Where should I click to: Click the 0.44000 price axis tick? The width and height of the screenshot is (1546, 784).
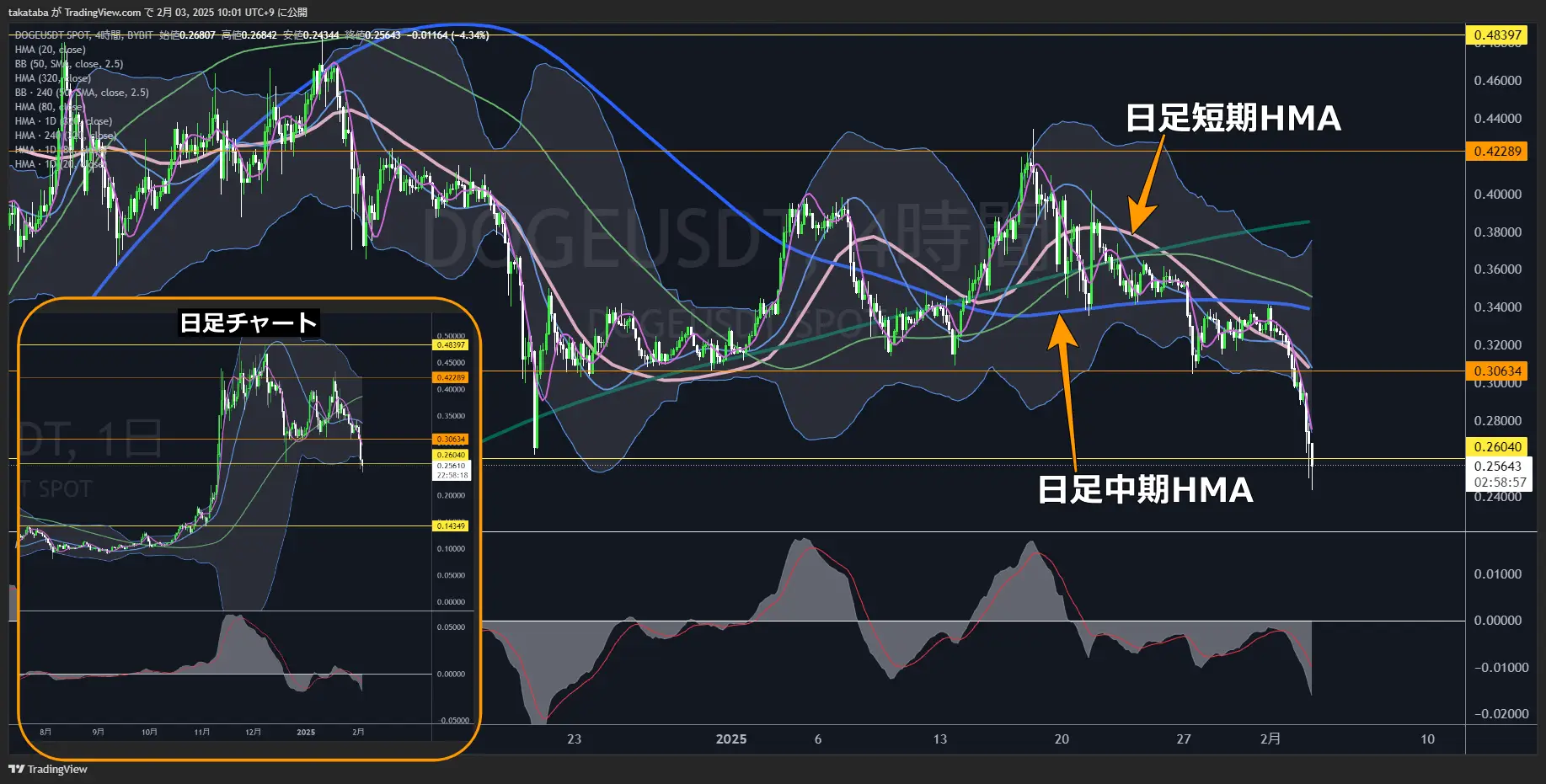tap(1497, 119)
